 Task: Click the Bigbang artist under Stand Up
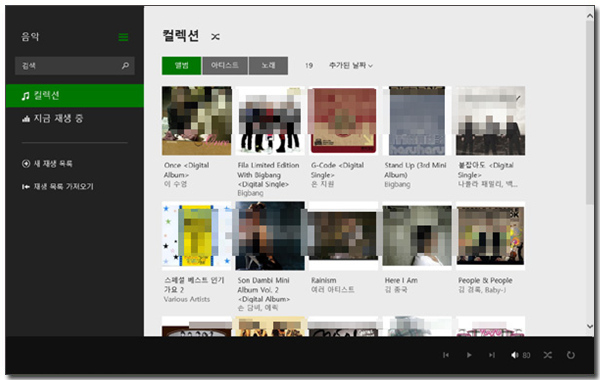(x=397, y=184)
